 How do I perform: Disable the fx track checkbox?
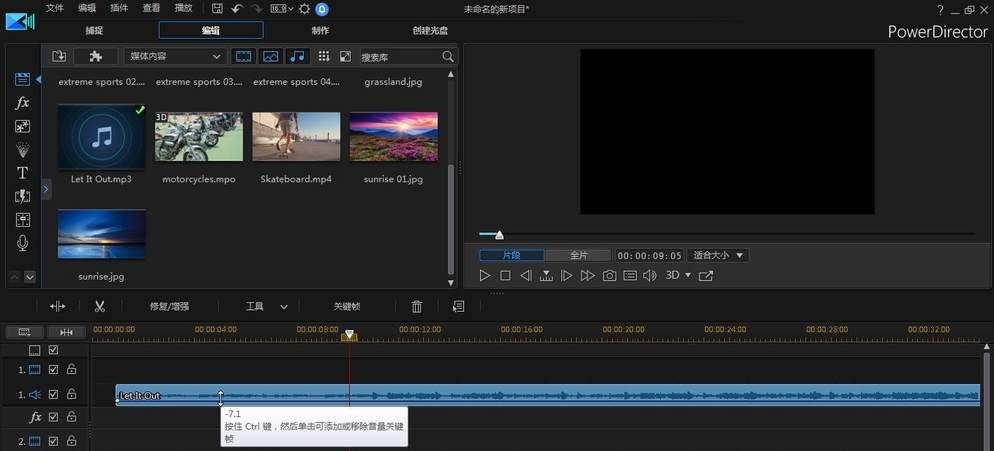point(54,417)
